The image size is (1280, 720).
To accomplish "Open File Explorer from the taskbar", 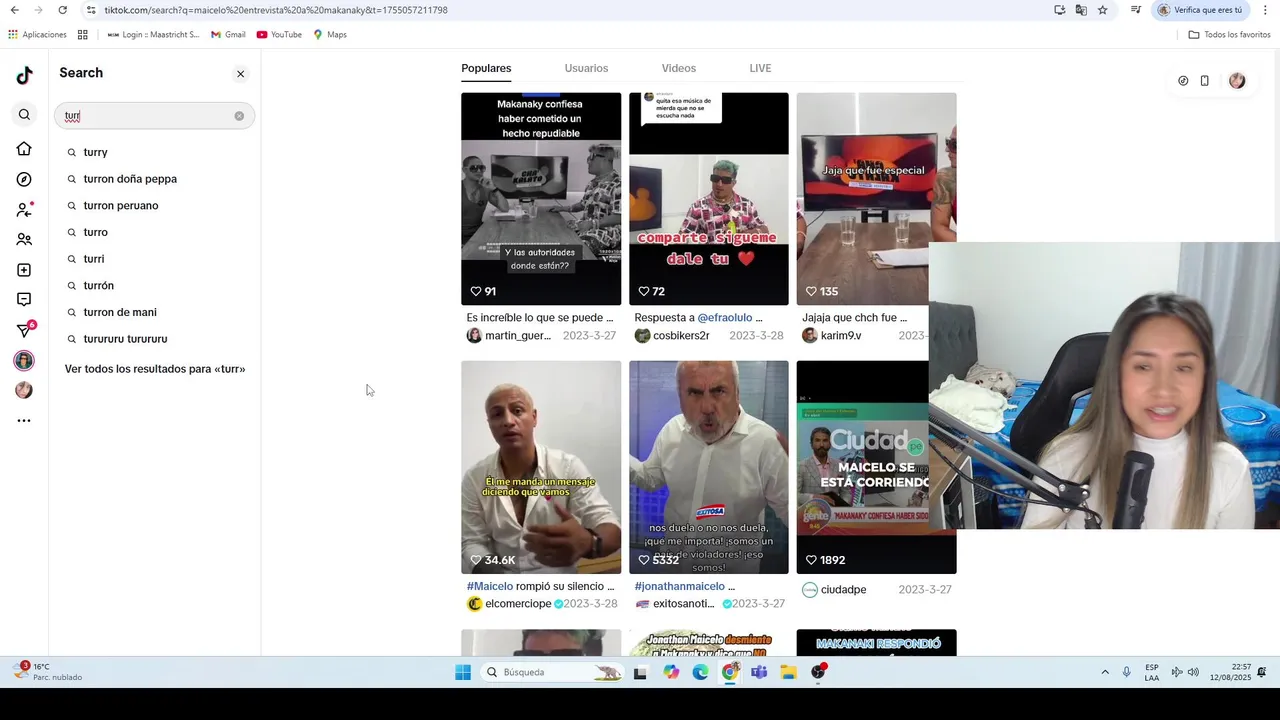I will [x=788, y=672].
